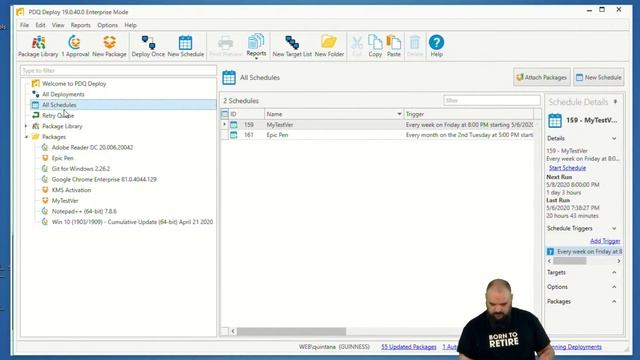
Task: Select the Epic Pen package in tree
Action: (62, 158)
